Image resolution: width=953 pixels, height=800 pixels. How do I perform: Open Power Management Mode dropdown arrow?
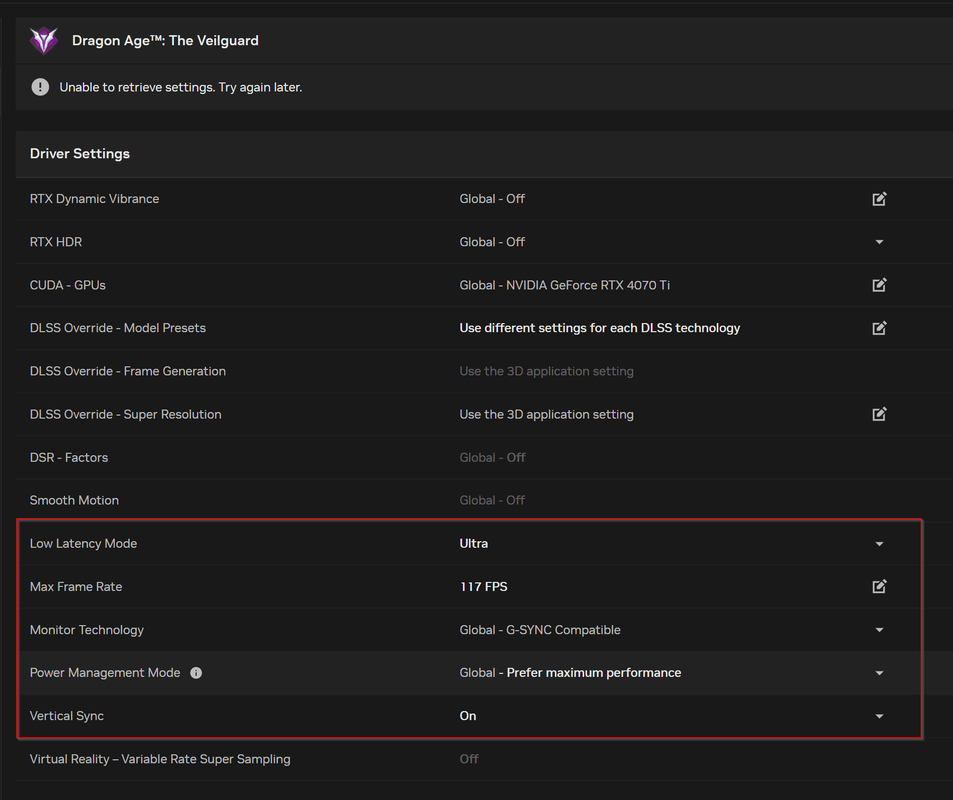(x=879, y=673)
